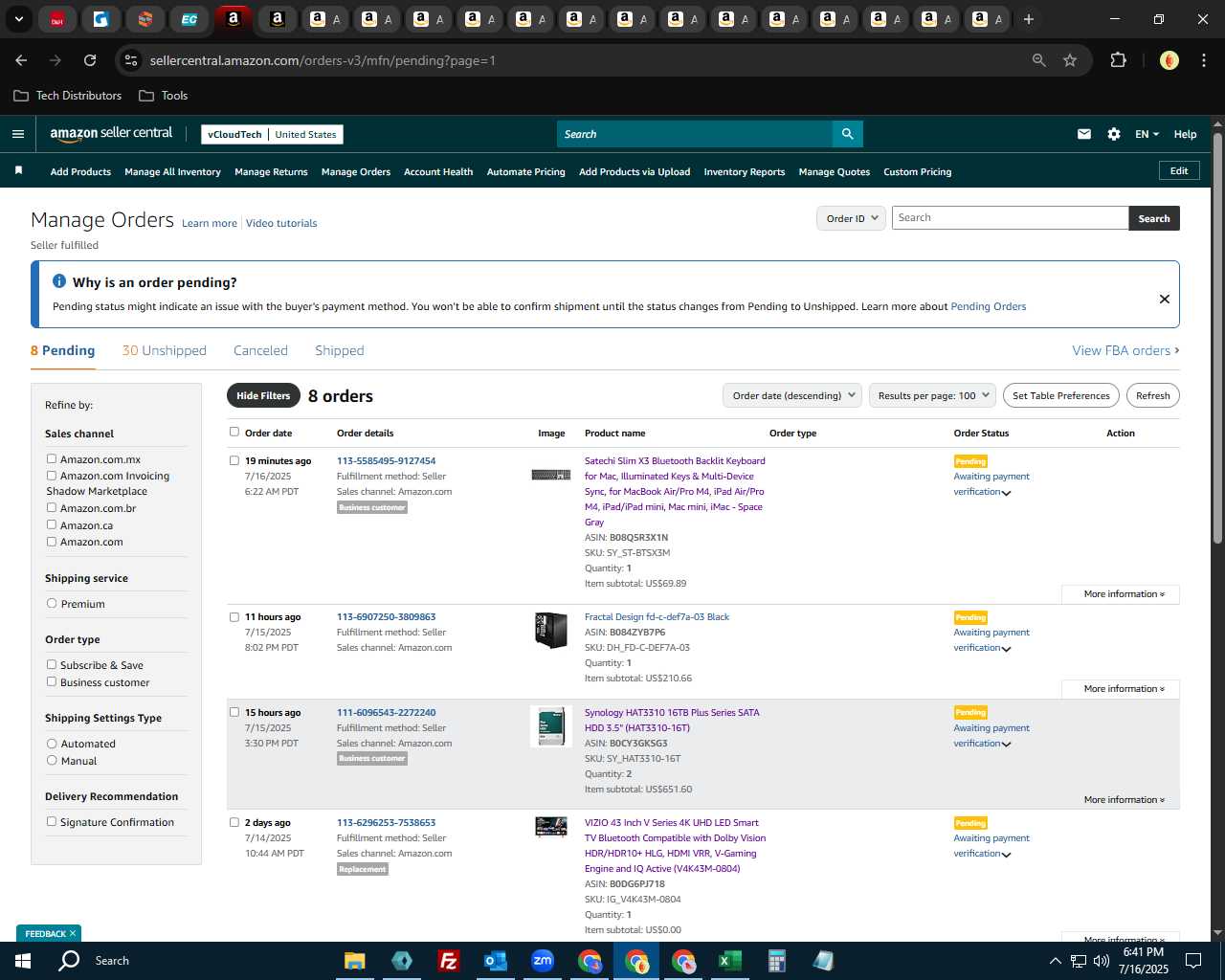
Task: Open Account Health menu item
Action: click(438, 172)
